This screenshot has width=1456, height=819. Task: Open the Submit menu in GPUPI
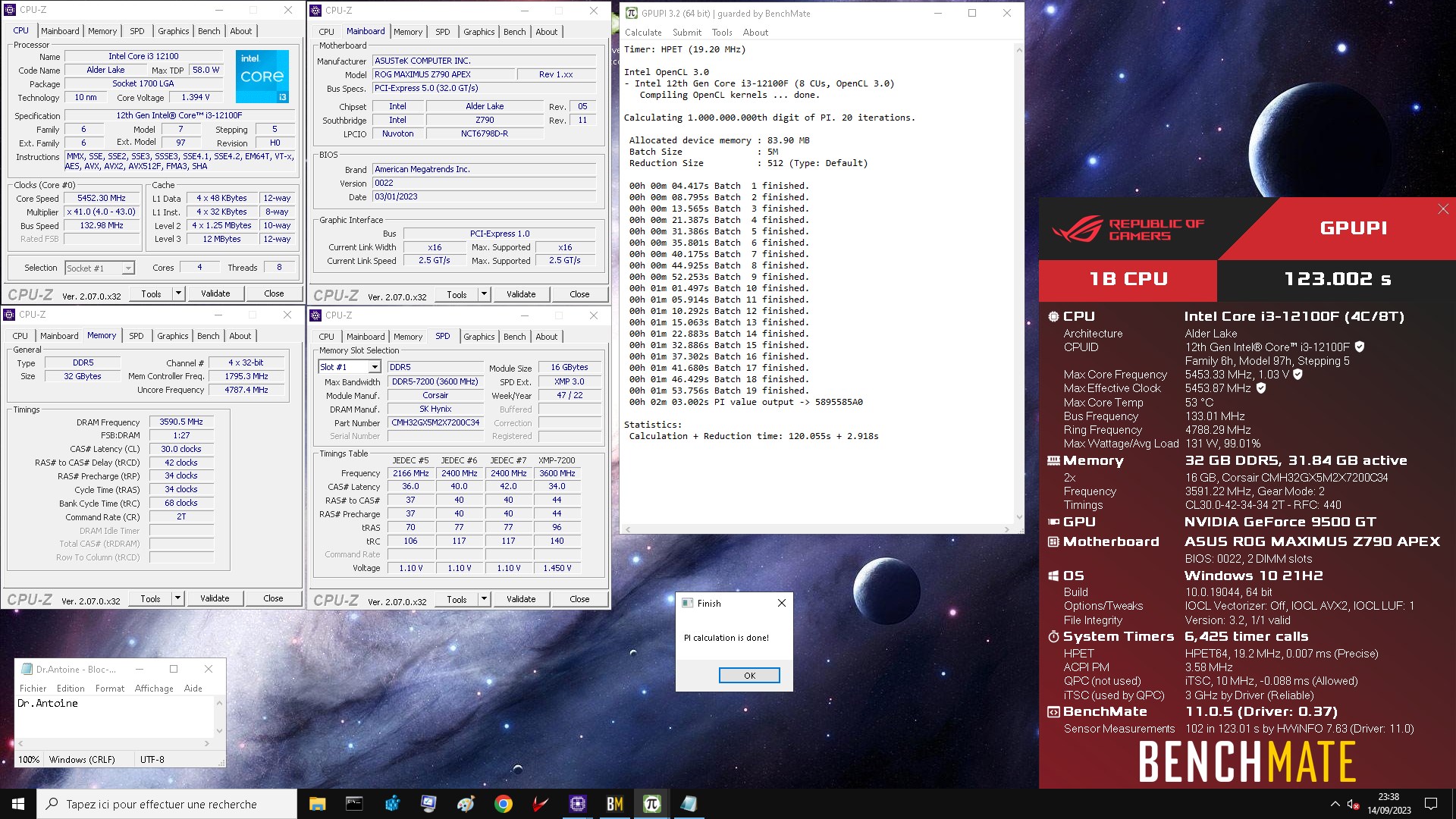click(x=687, y=33)
